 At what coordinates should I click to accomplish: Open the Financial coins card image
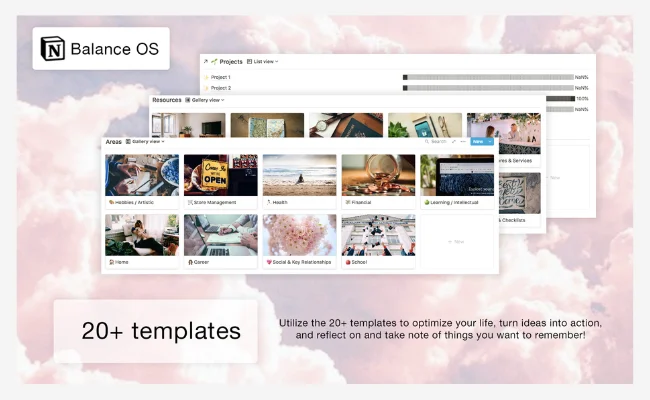pos(378,175)
